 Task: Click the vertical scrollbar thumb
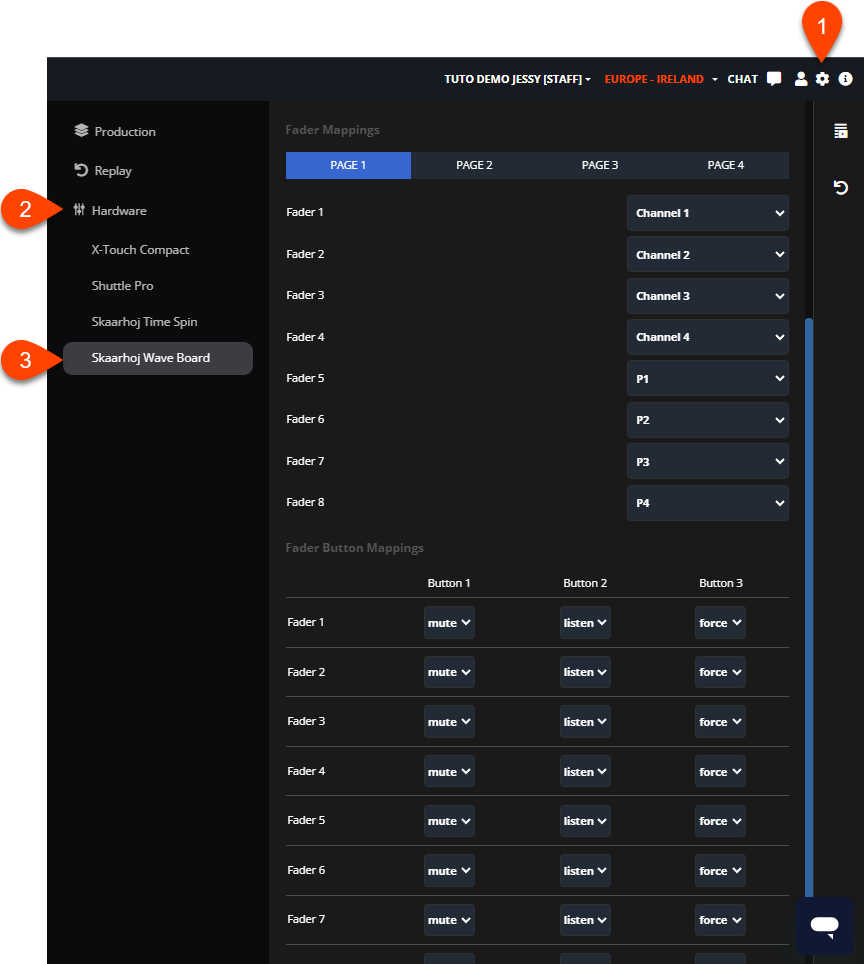click(x=809, y=600)
